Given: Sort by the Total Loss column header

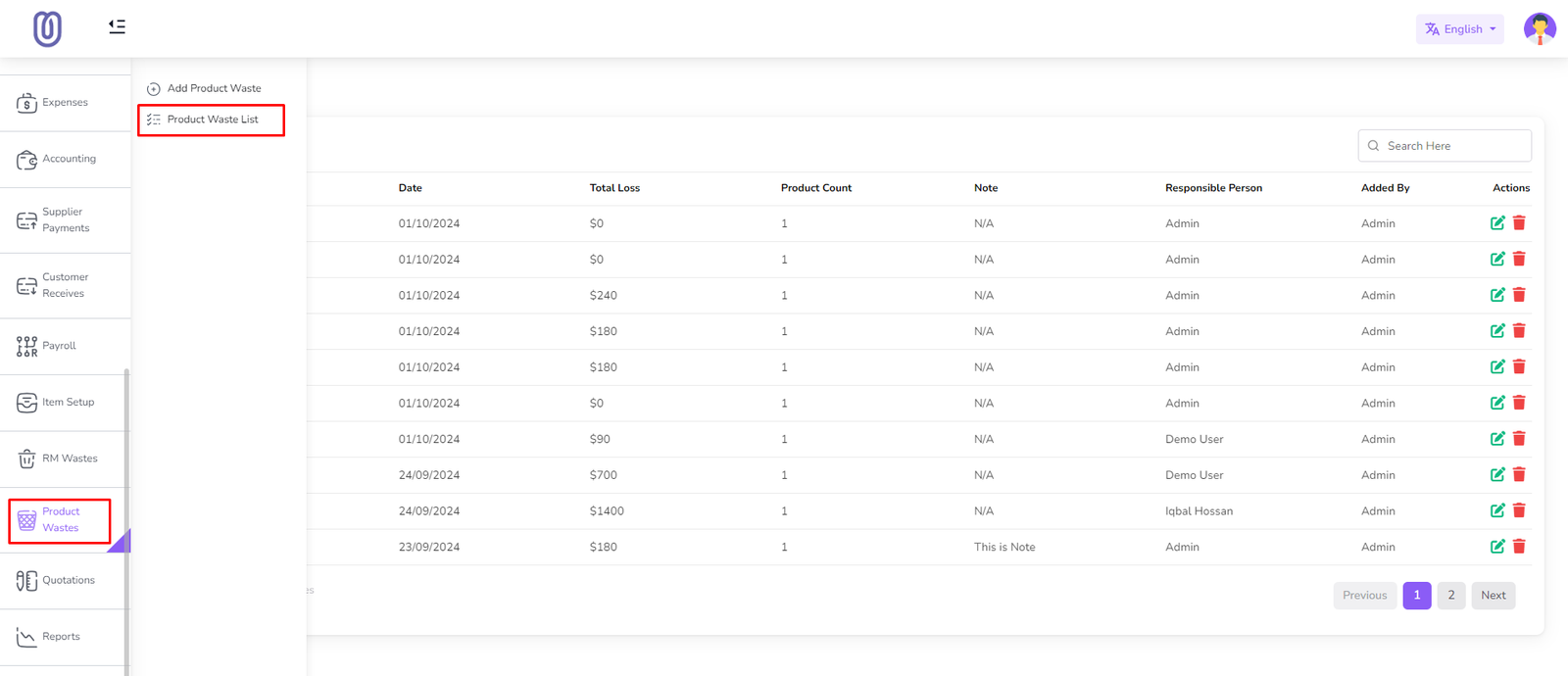Looking at the screenshot, I should point(614,188).
